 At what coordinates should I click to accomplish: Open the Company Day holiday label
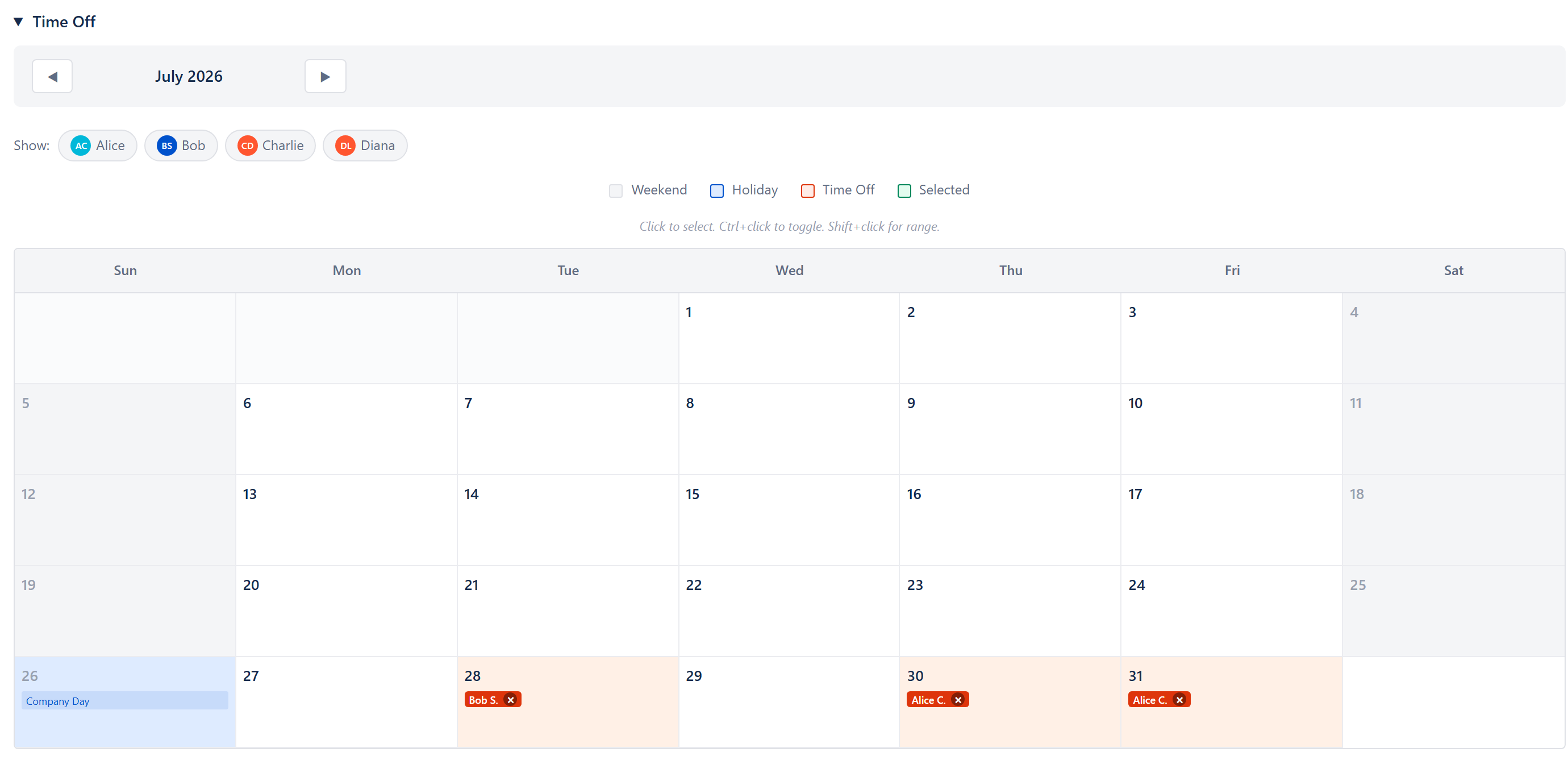pyautogui.click(x=125, y=701)
